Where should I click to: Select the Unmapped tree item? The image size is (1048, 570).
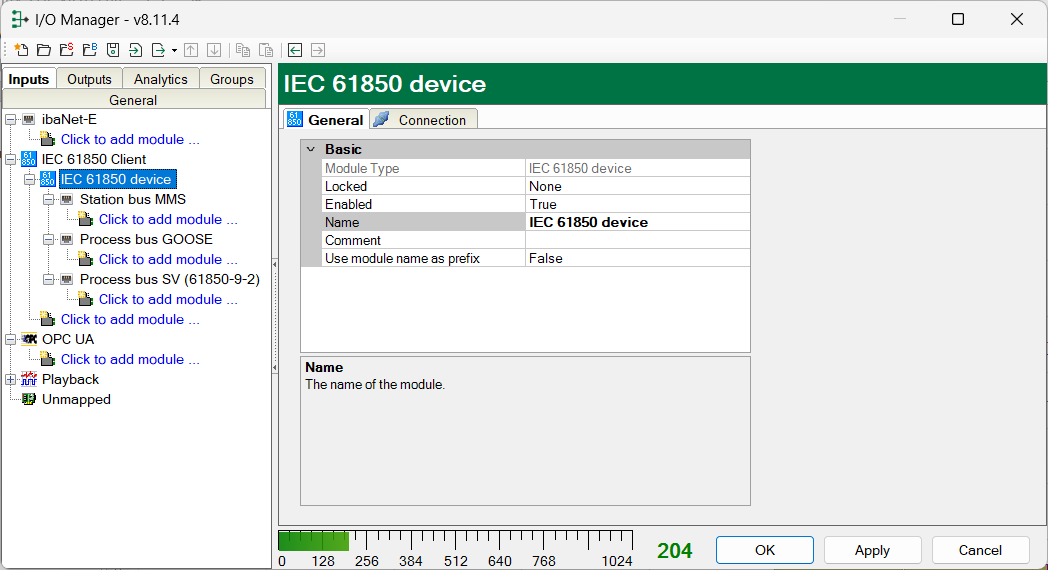[76, 400]
